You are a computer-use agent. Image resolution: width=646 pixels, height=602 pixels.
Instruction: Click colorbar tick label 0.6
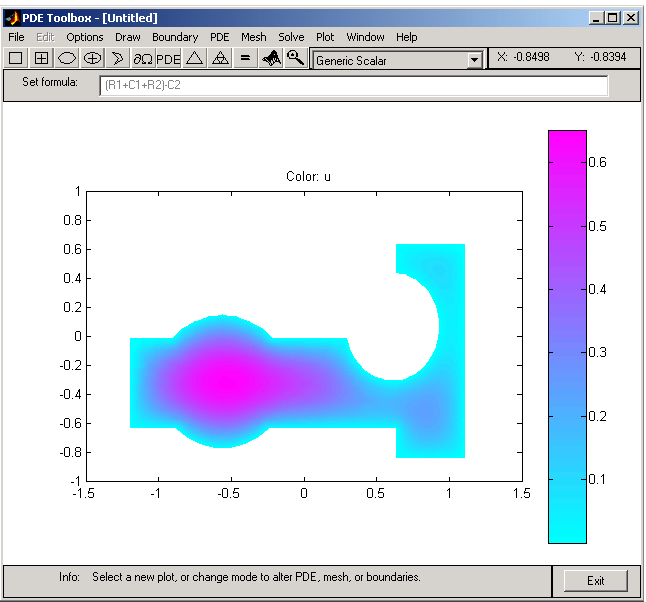(x=597, y=162)
